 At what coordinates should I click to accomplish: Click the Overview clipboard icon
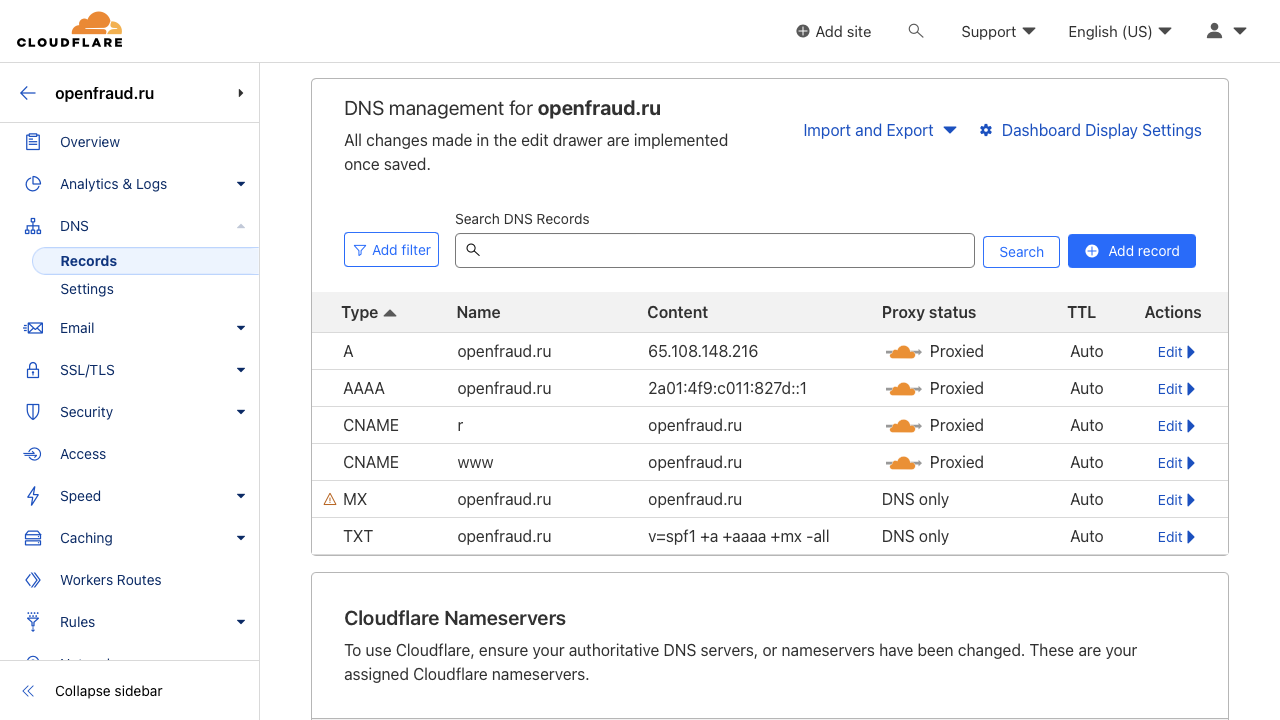[33, 142]
